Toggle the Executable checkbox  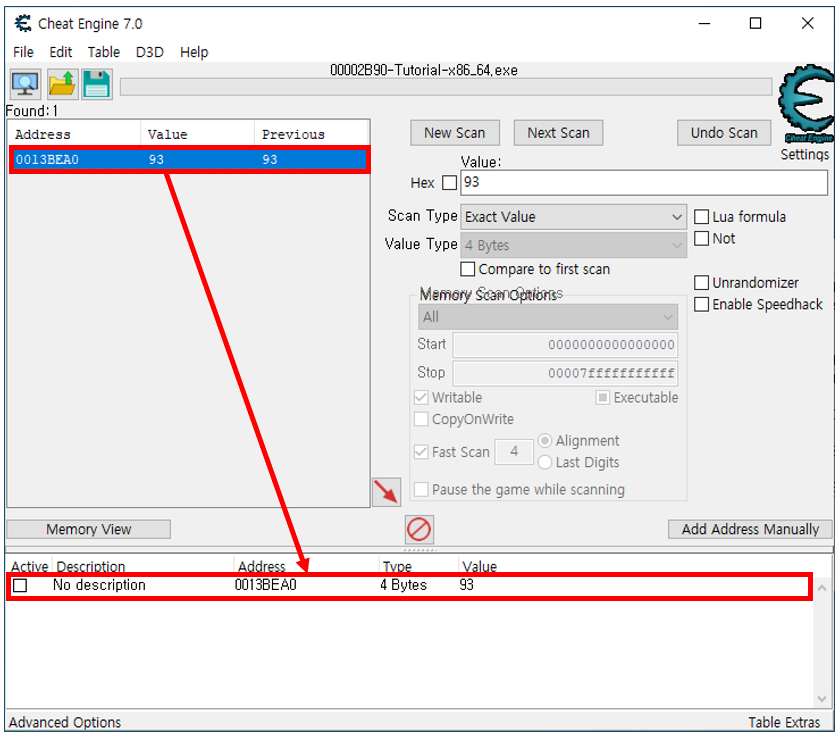tap(603, 397)
